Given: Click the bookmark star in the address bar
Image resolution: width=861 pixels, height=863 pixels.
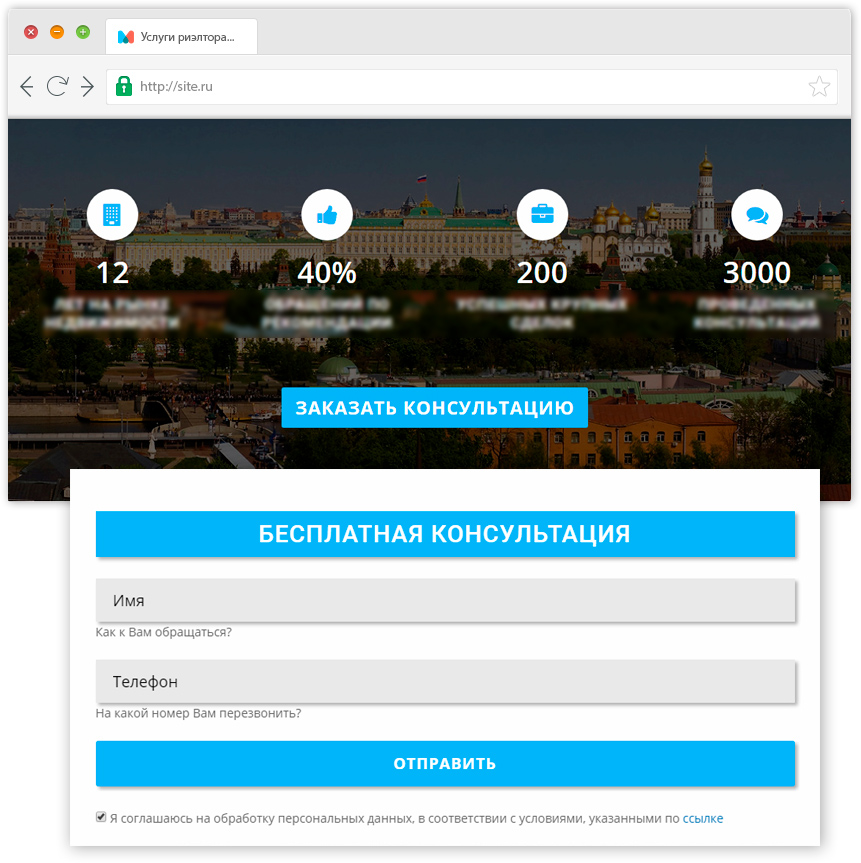Looking at the screenshot, I should click(x=820, y=87).
